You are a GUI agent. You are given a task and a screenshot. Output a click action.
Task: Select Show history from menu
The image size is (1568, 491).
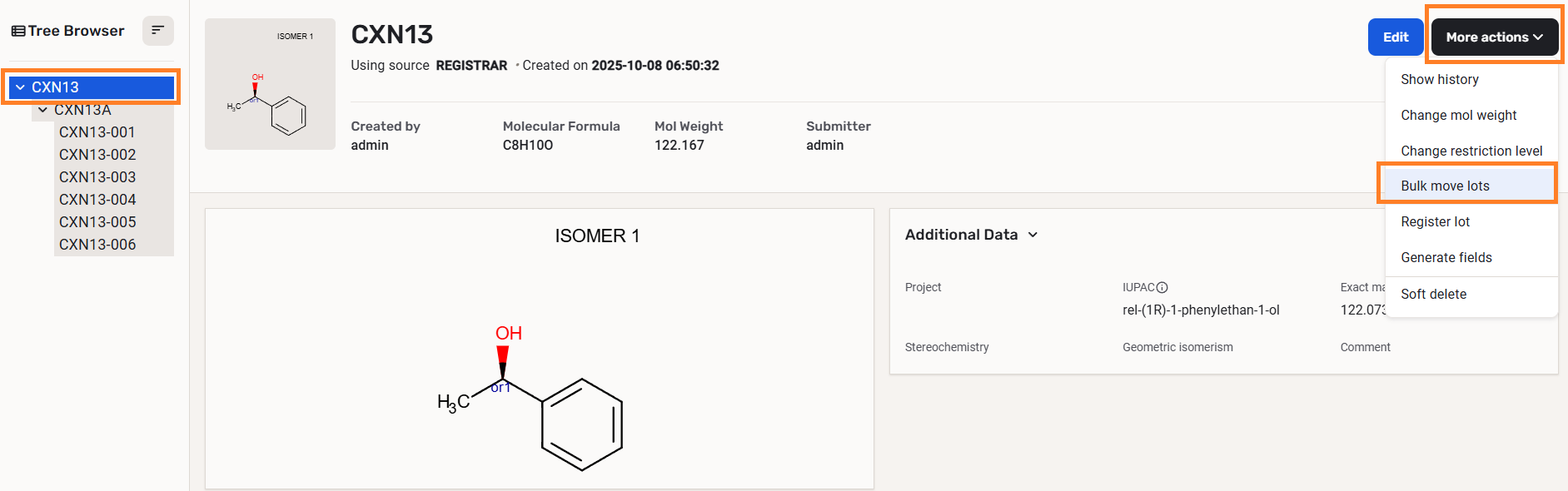[x=1439, y=79]
